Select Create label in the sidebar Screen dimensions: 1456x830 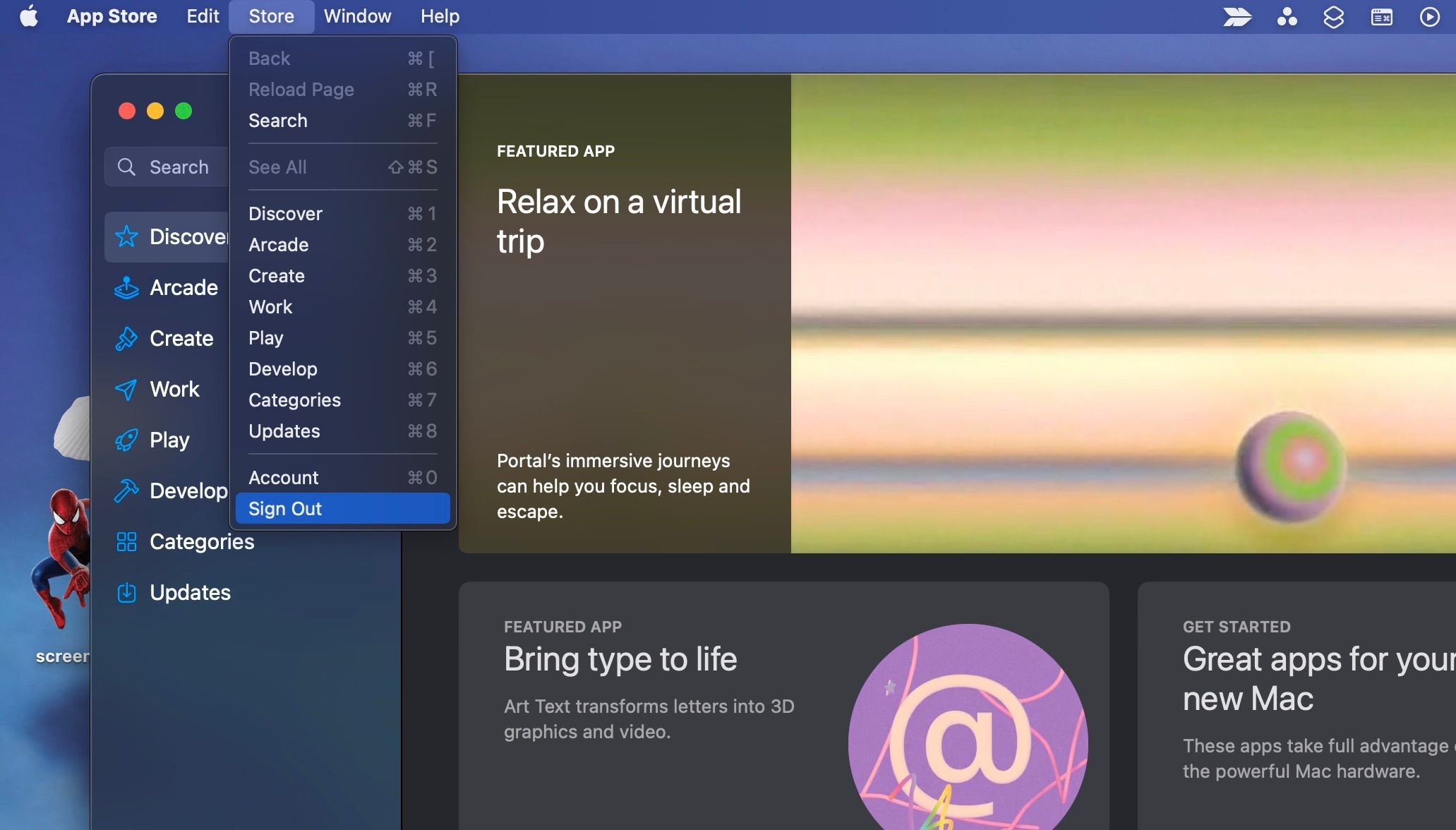pos(181,338)
